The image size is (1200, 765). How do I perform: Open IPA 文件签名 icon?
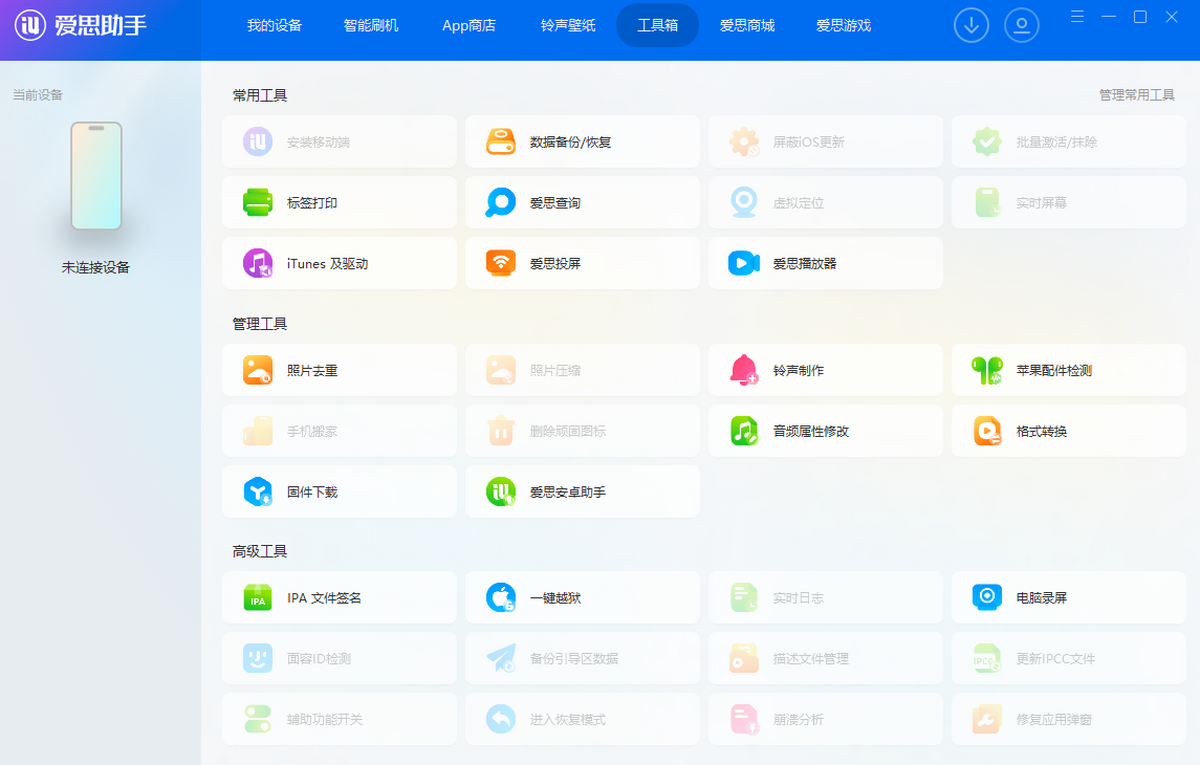(x=258, y=598)
